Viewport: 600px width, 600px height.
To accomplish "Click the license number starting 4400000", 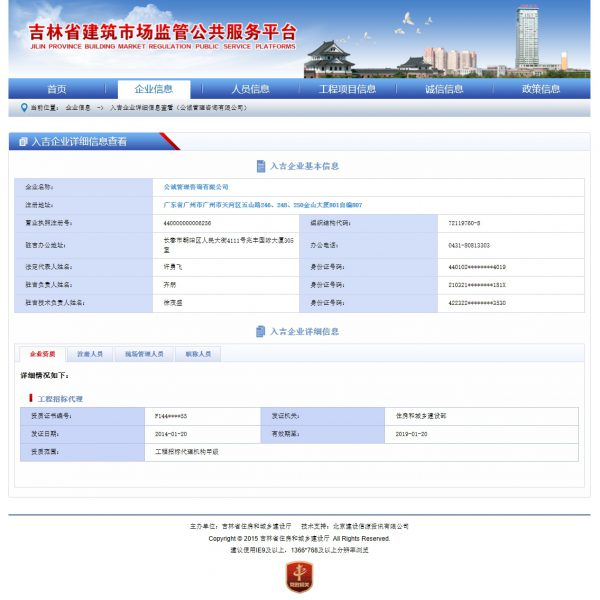I will click(187, 223).
